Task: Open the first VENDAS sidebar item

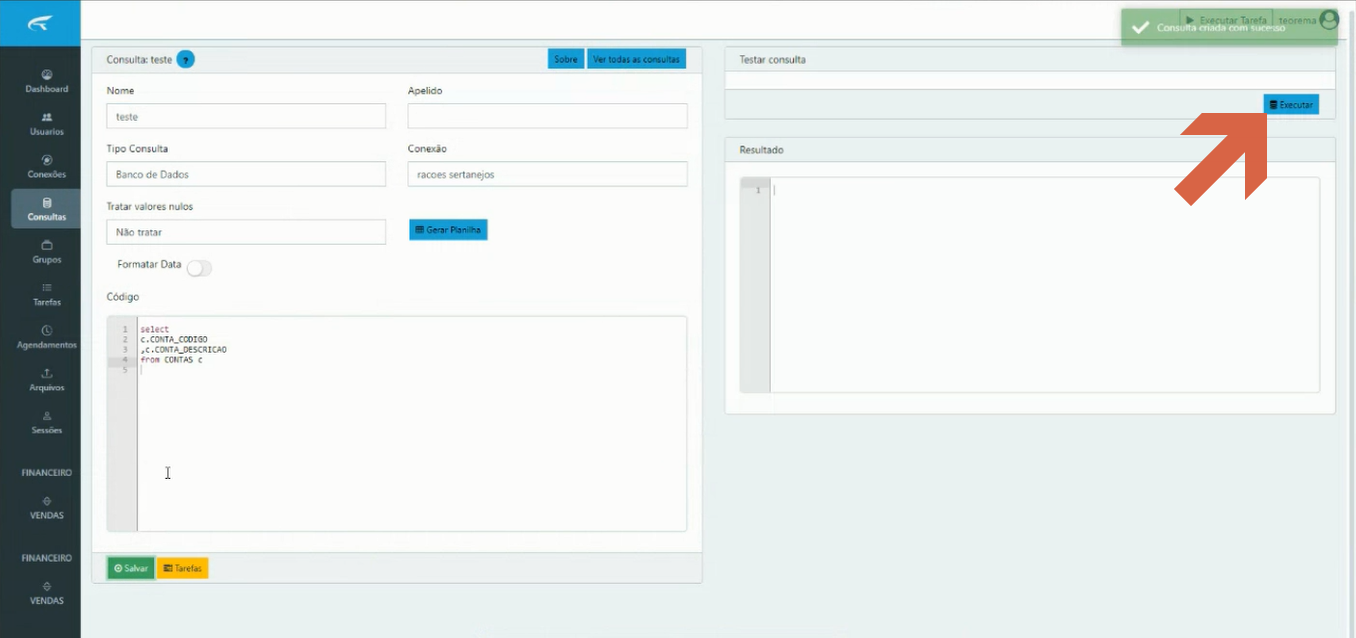Action: pos(47,508)
